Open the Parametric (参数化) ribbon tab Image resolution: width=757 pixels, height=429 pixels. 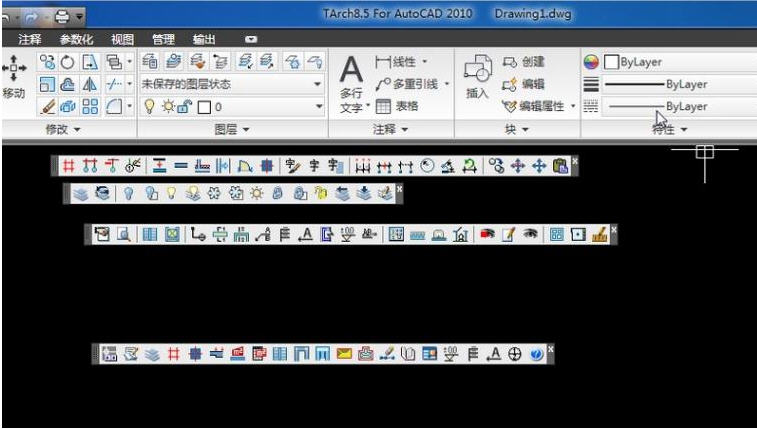76,40
